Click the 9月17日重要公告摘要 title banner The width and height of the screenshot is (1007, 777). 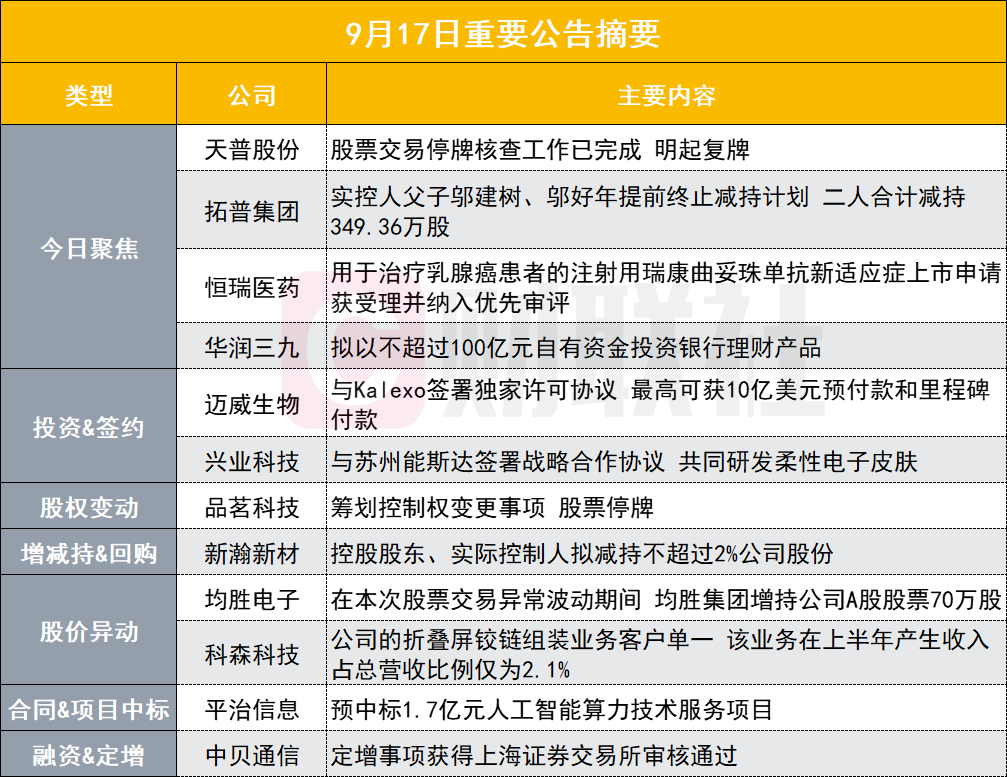point(503,32)
